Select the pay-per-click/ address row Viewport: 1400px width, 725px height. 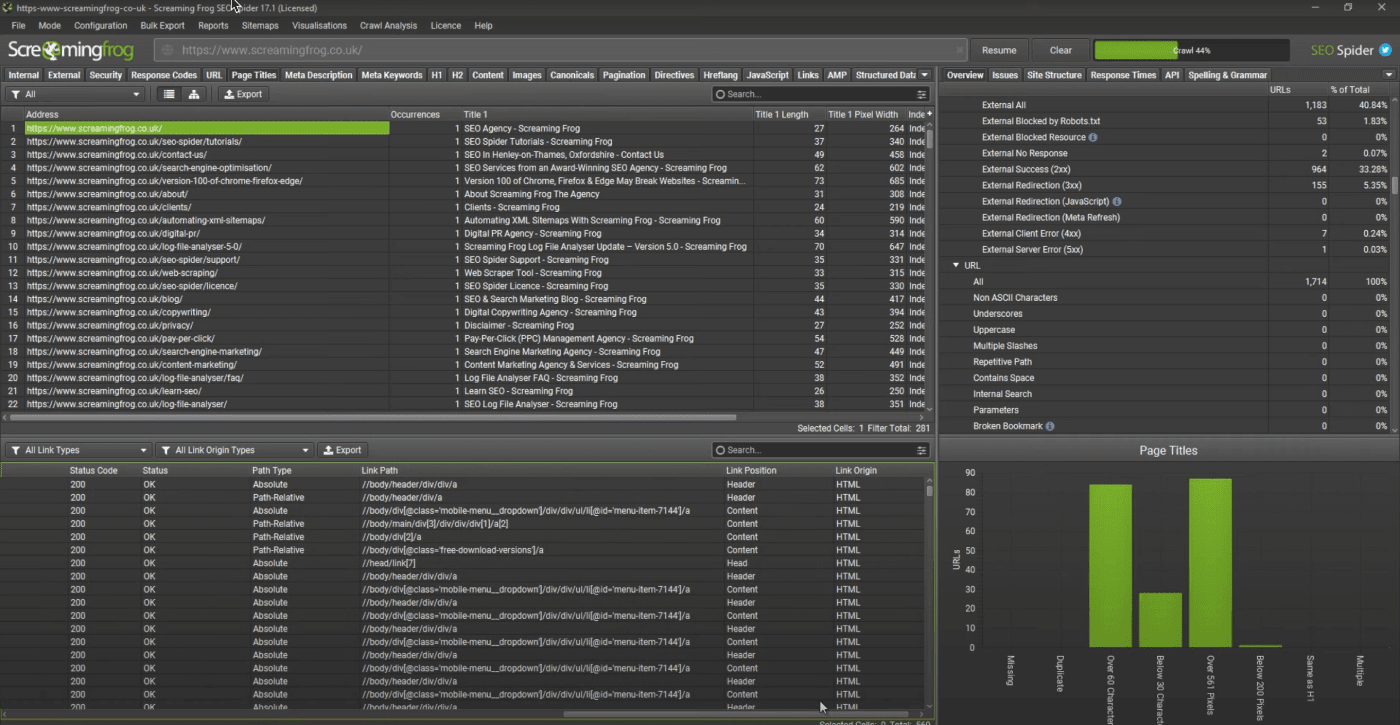pyautogui.click(x=207, y=339)
